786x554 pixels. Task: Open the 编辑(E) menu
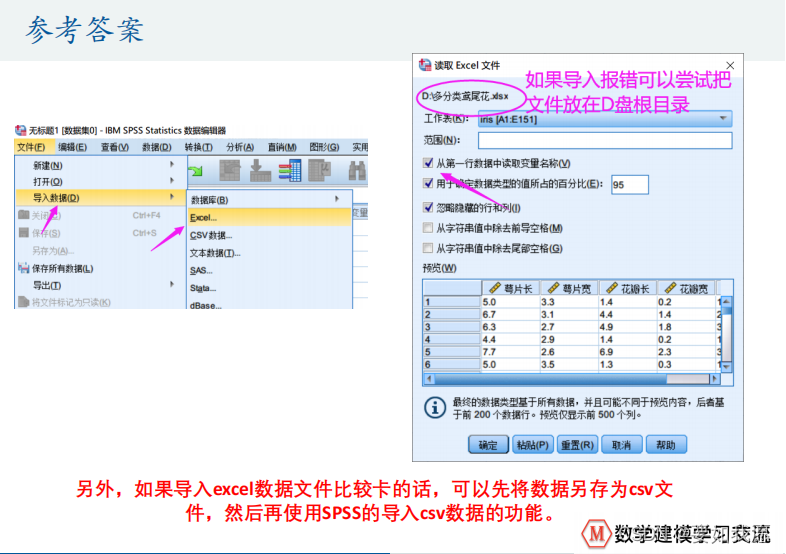(72, 147)
